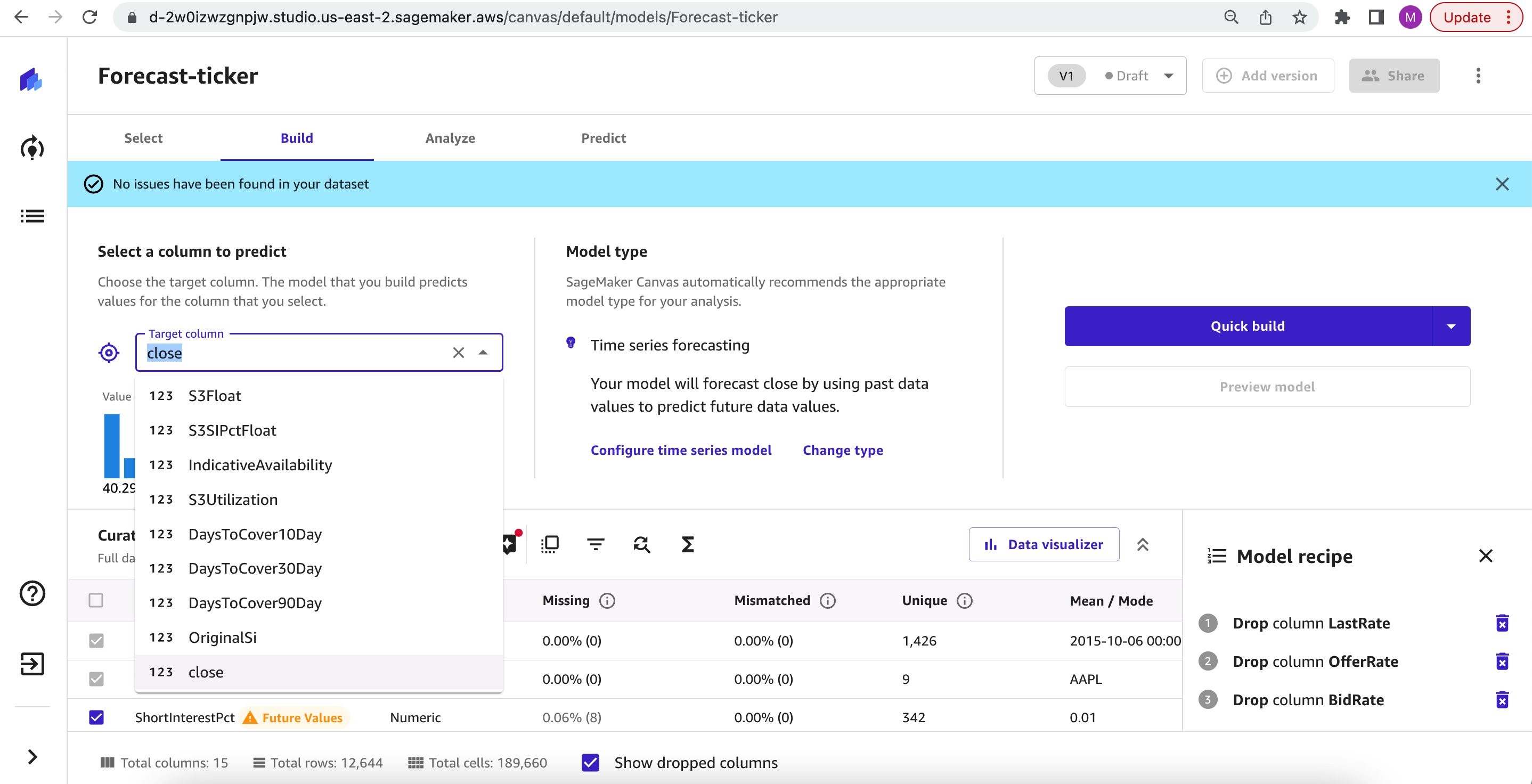Delete the Drop column LastRate step

click(1502, 623)
